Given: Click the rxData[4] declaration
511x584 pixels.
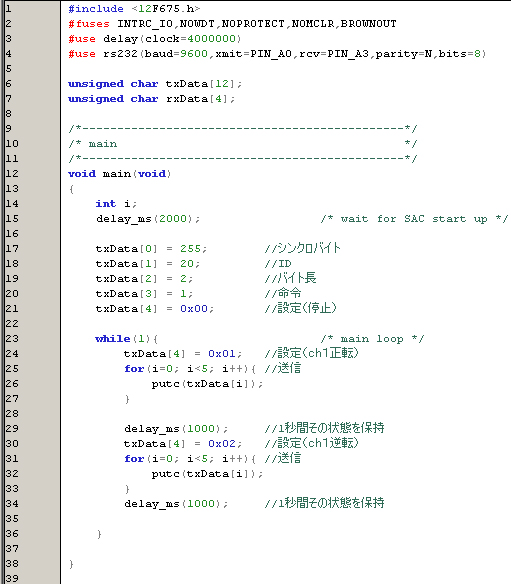Looking at the screenshot, I should pyautogui.click(x=152, y=99).
